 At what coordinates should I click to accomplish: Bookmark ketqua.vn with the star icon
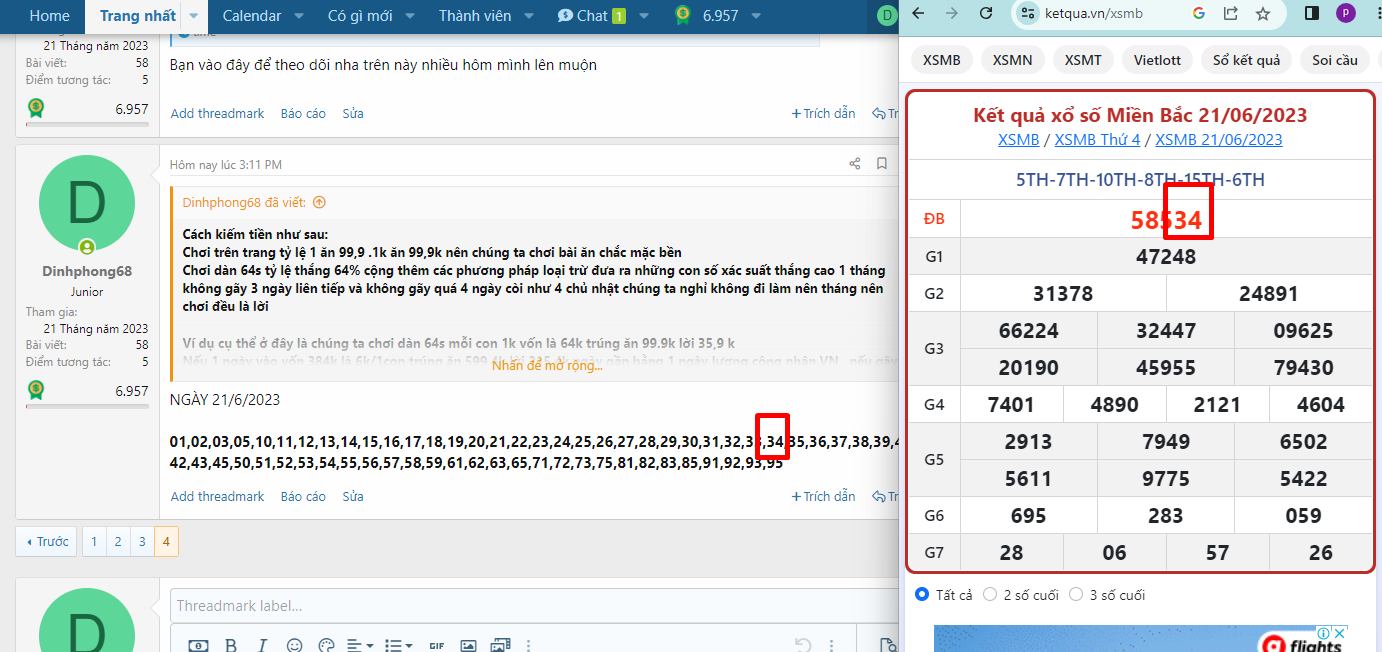[1263, 14]
